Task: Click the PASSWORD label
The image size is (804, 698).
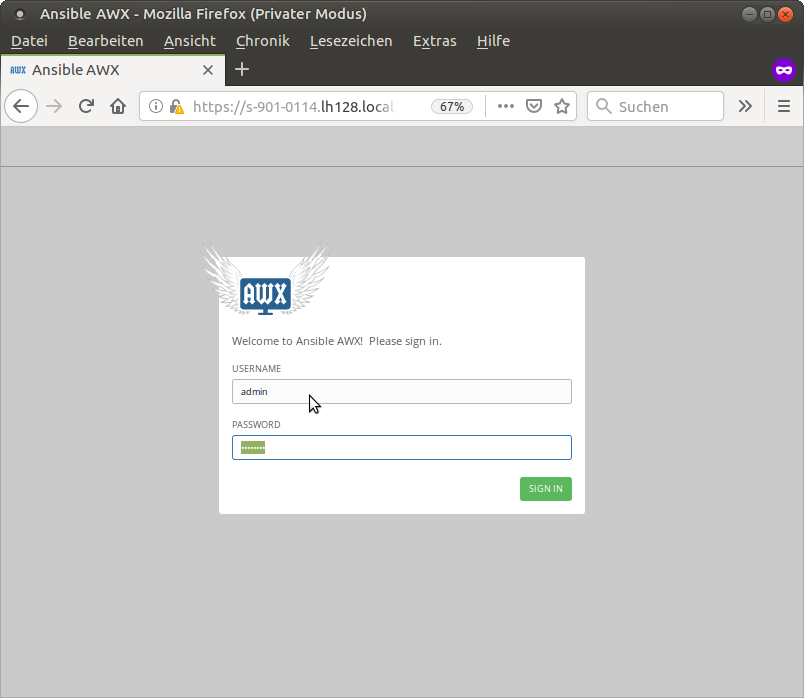Action: [x=256, y=425]
